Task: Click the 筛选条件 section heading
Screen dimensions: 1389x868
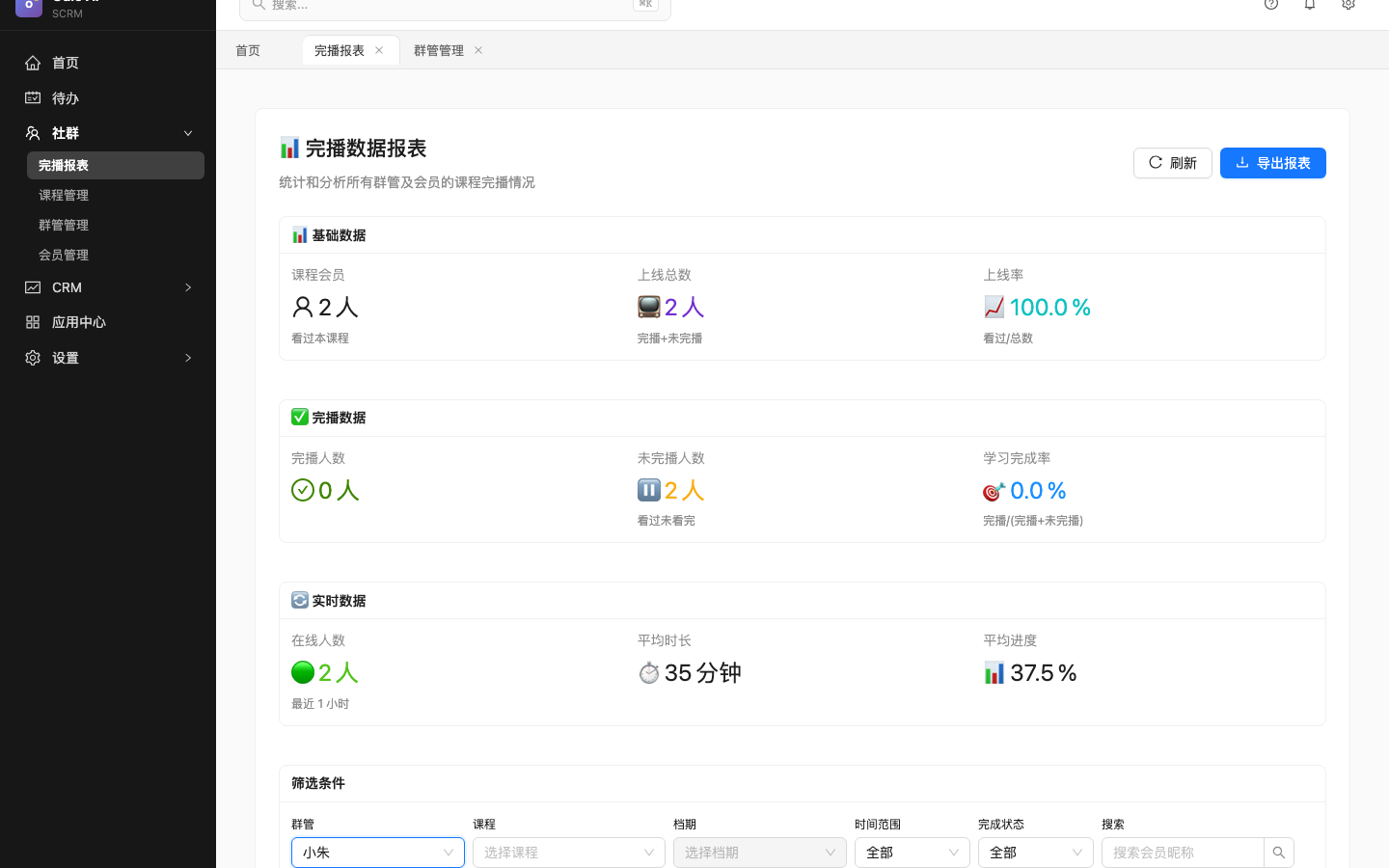Action: pyautogui.click(x=318, y=783)
